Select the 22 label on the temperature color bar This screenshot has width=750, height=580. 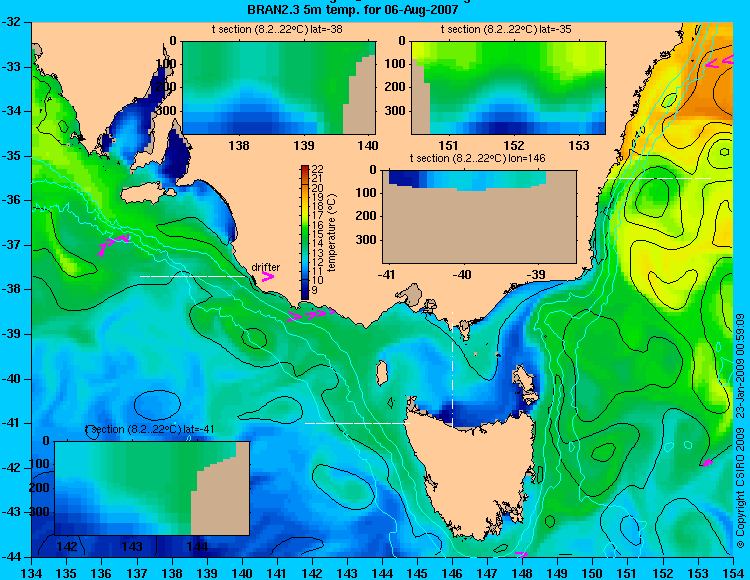tap(318, 169)
